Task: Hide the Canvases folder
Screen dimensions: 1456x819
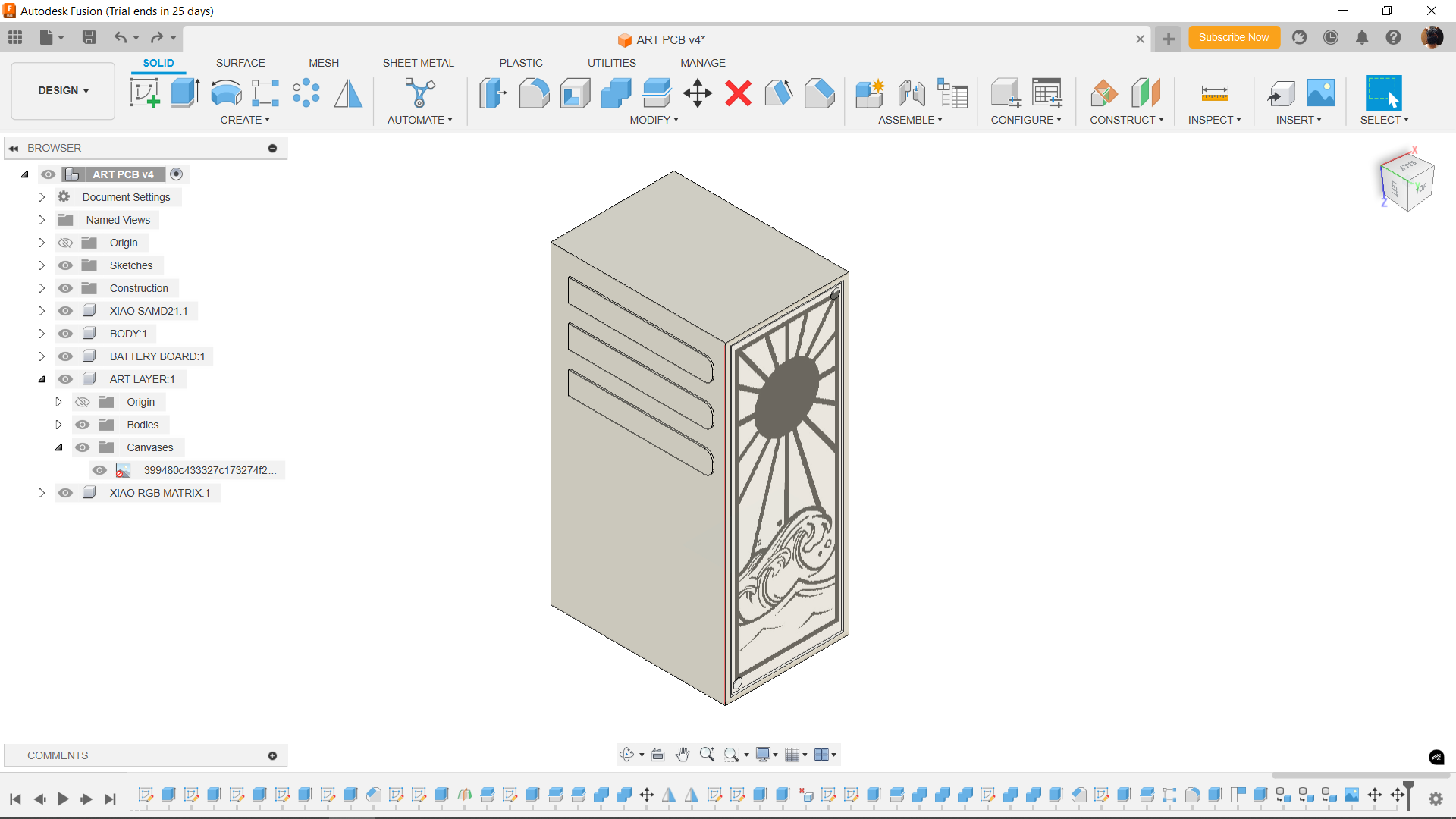Action: tap(83, 447)
